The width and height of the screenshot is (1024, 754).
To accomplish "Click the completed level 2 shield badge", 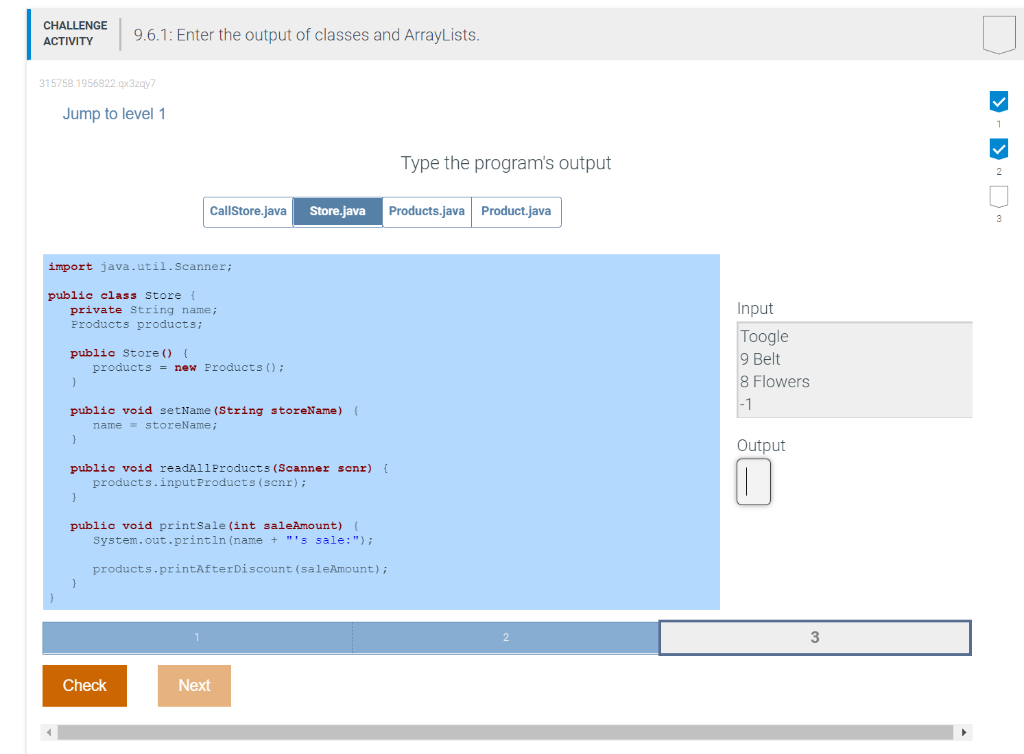I will point(997,148).
